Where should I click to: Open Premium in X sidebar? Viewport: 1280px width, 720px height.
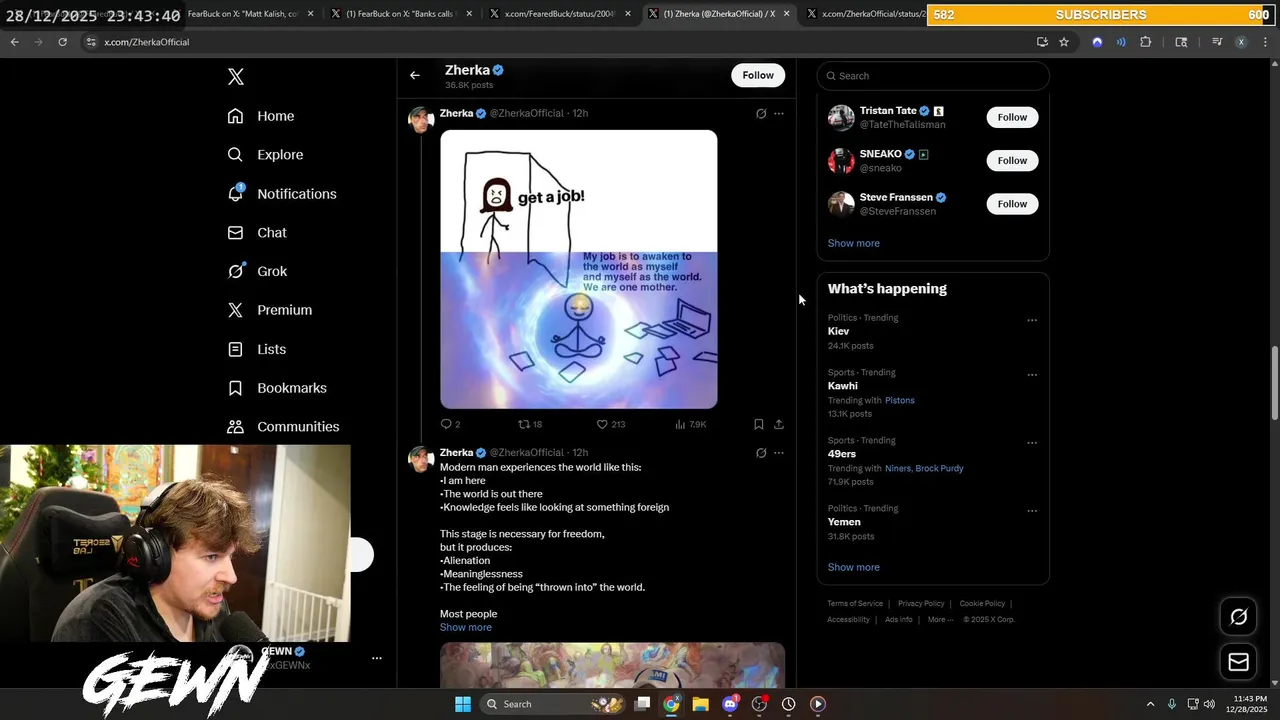[270, 310]
